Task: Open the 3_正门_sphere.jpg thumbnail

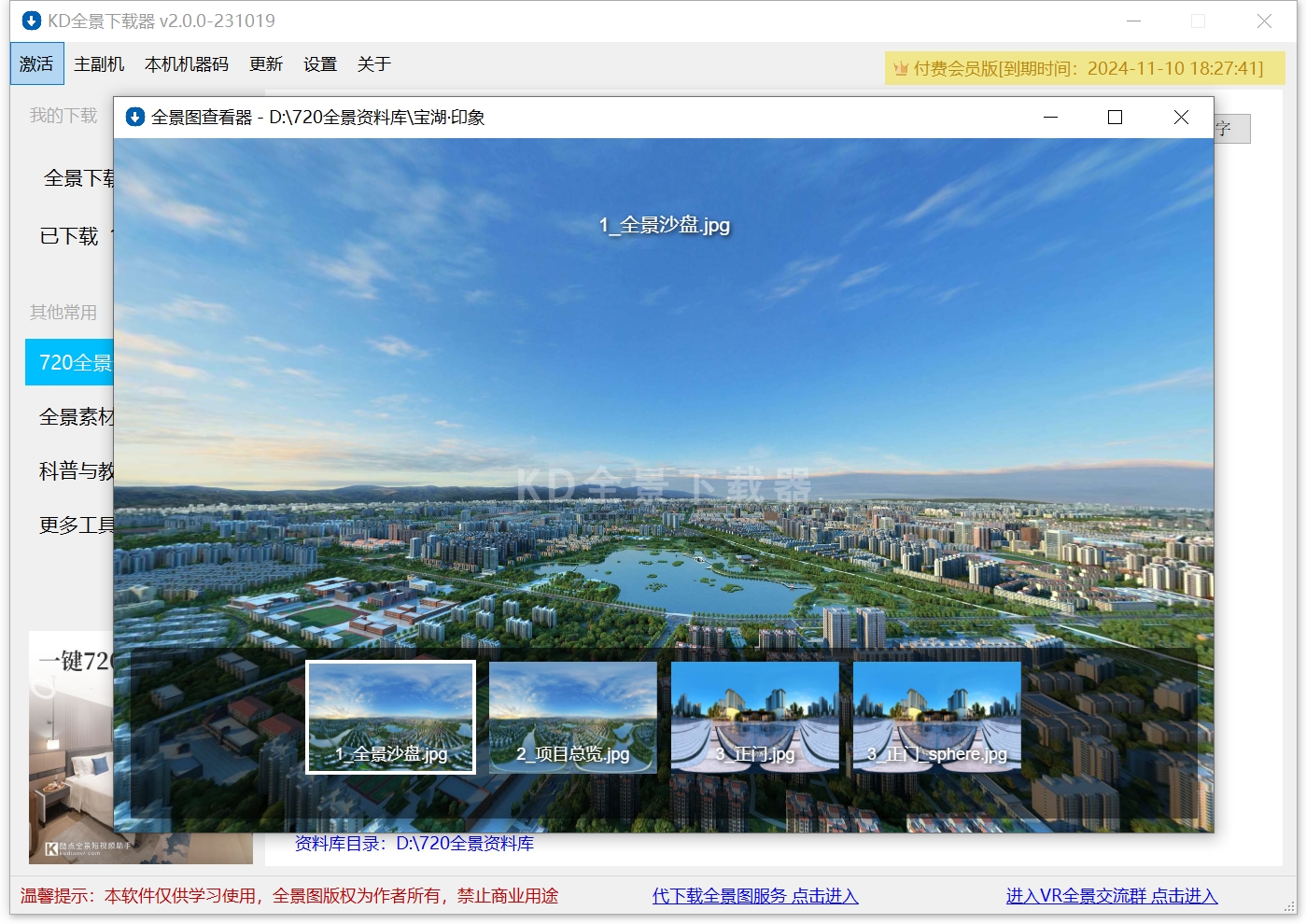Action: (937, 717)
